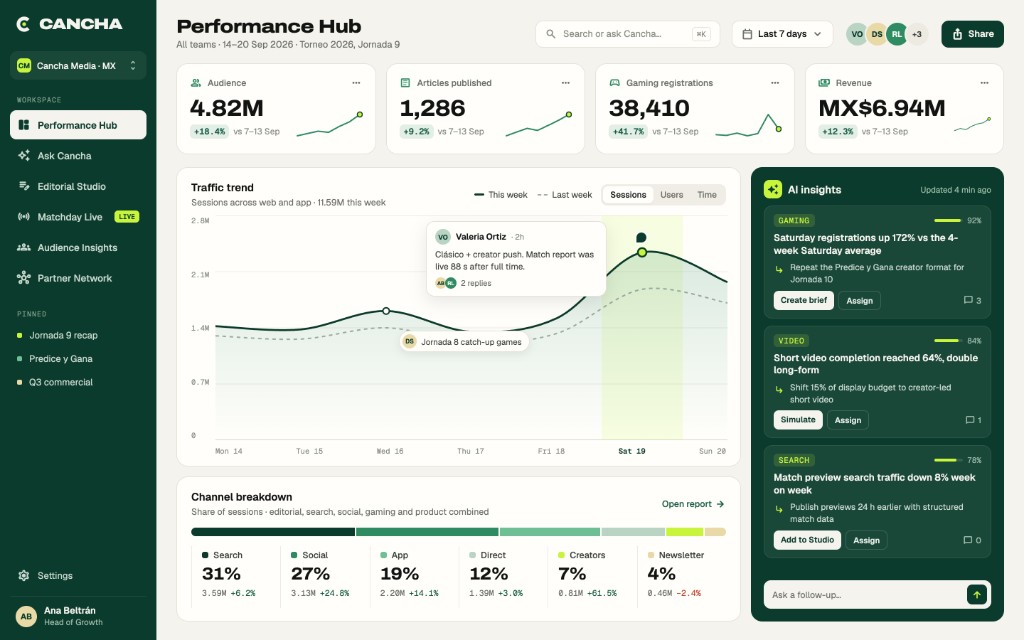The height and width of the screenshot is (640, 1024).
Task: Click the Revenue banknote icon
Action: (x=824, y=83)
